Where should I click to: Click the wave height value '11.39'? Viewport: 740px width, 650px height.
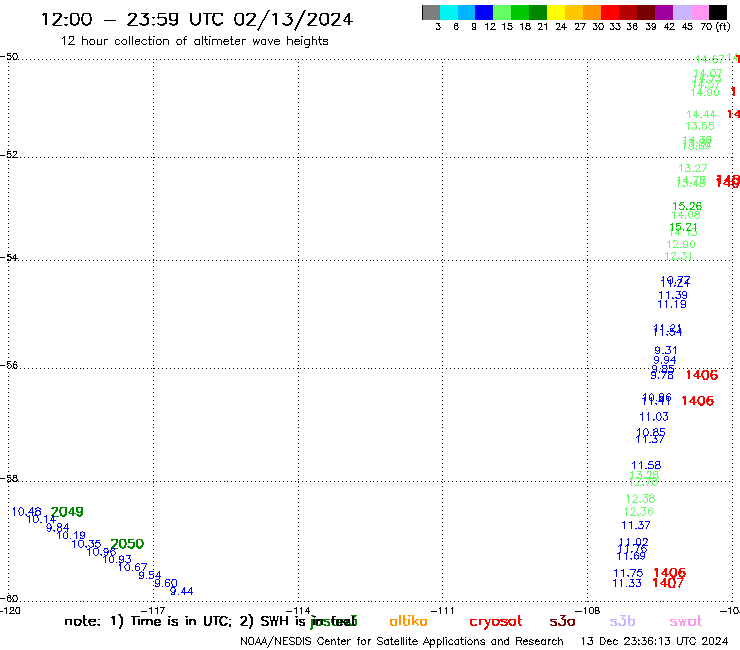[673, 295]
